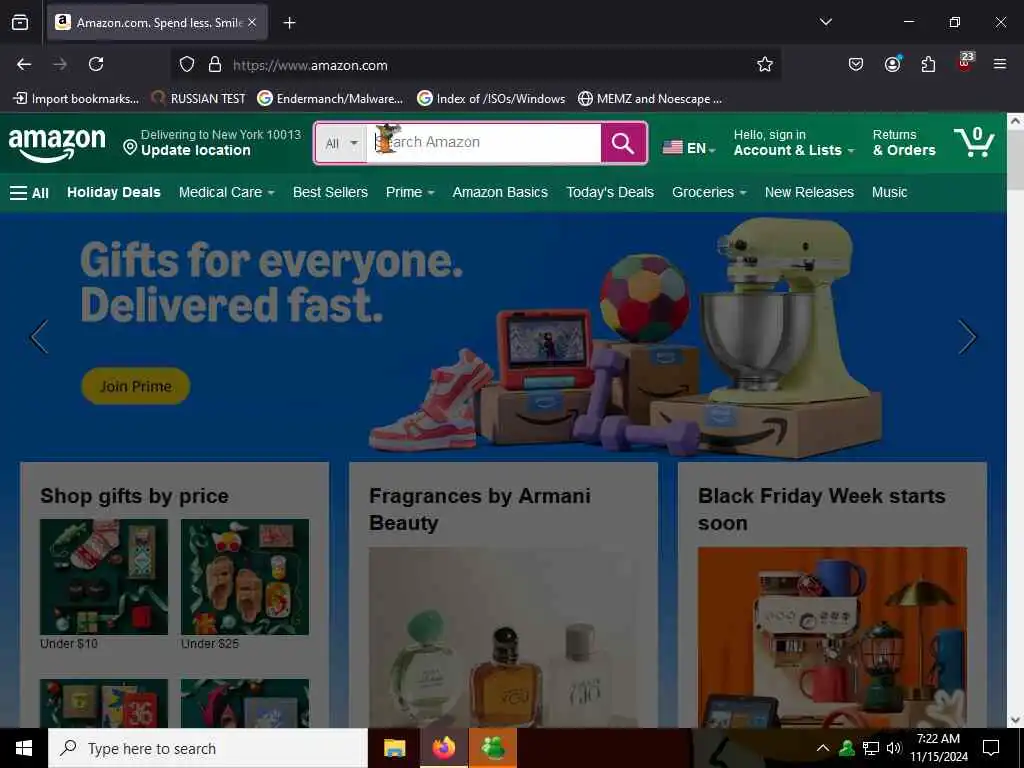Click the green people app in taskbar

(x=493, y=748)
